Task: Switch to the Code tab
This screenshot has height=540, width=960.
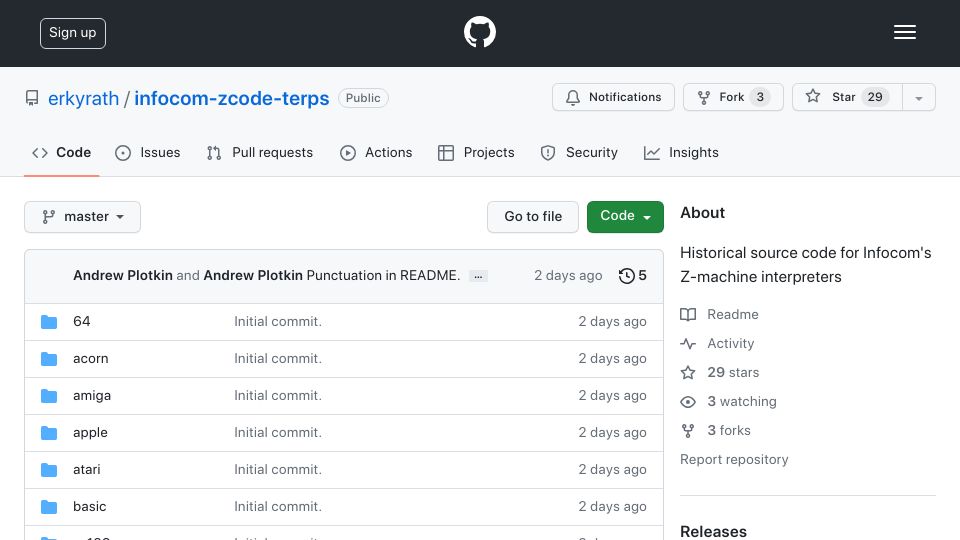Action: [61, 152]
